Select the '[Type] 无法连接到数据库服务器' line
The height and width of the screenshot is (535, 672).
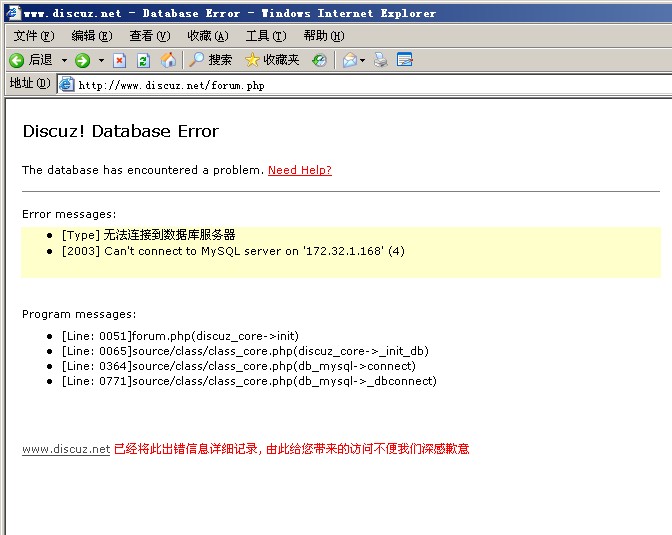click(x=148, y=235)
